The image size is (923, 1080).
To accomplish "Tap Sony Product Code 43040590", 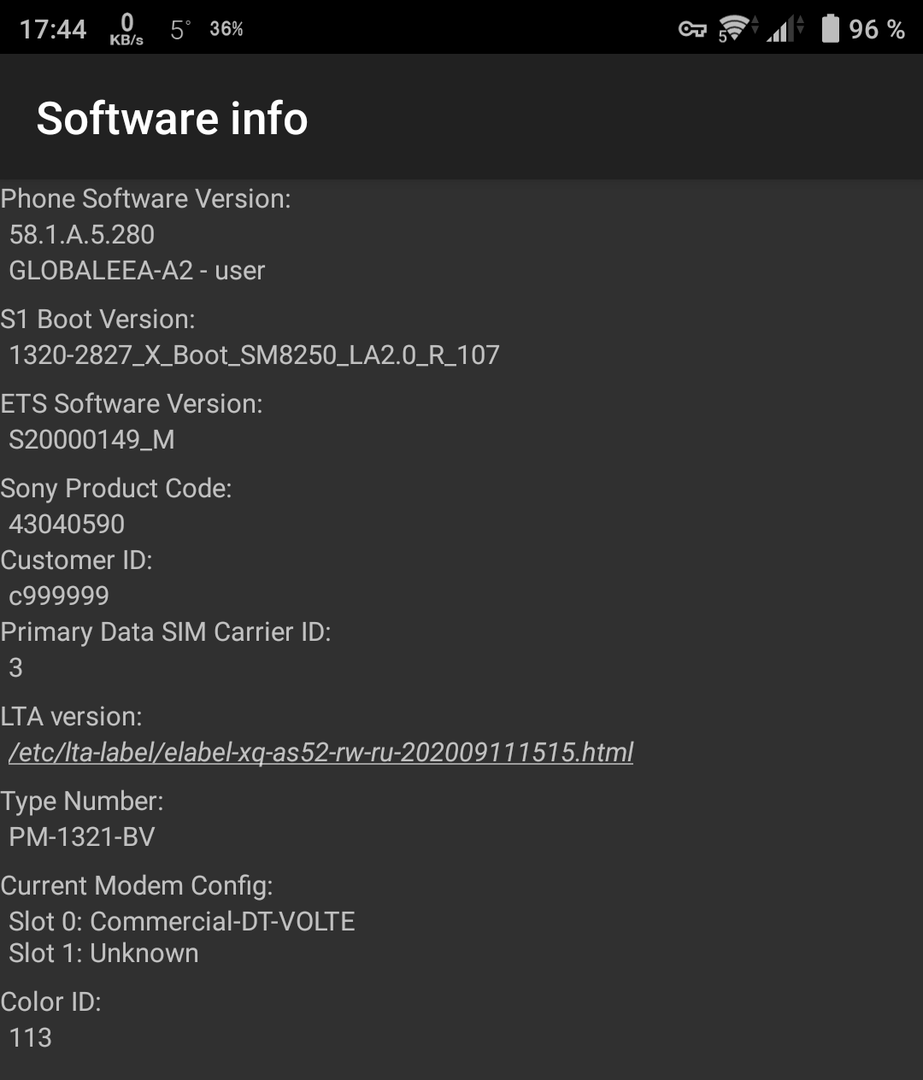I will (x=67, y=524).
